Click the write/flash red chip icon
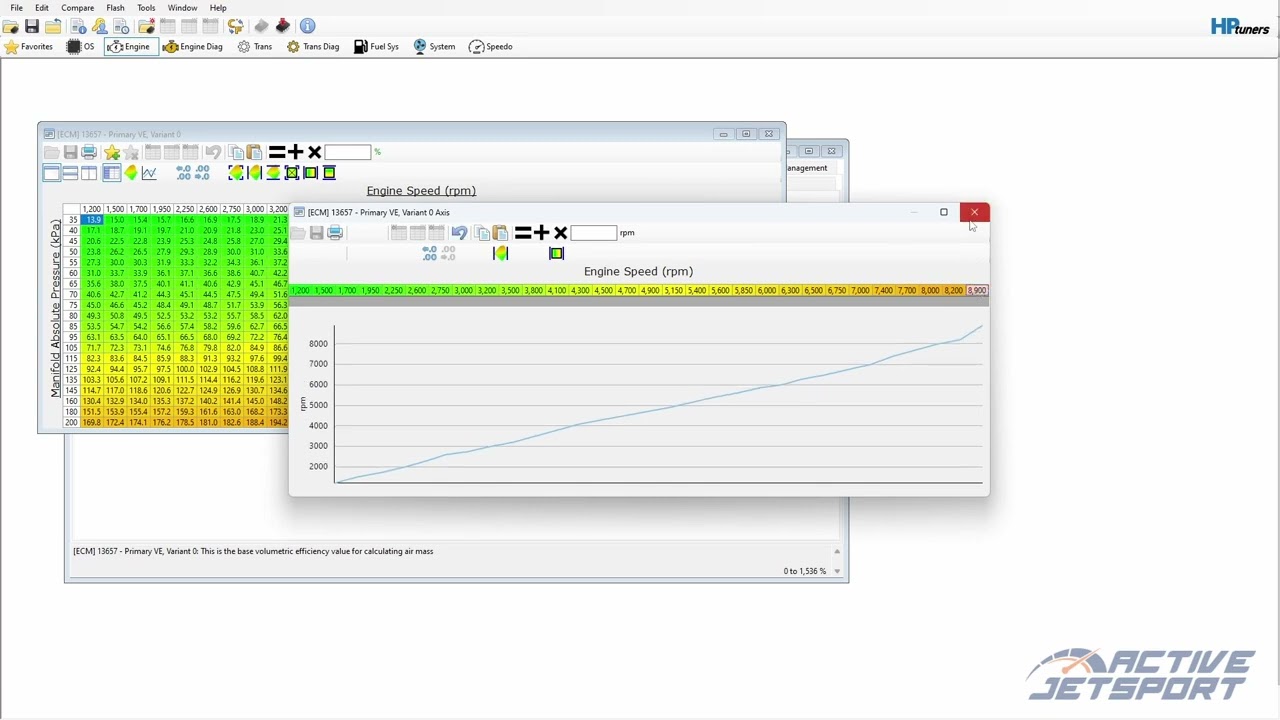The width and height of the screenshot is (1280, 720). click(282, 26)
